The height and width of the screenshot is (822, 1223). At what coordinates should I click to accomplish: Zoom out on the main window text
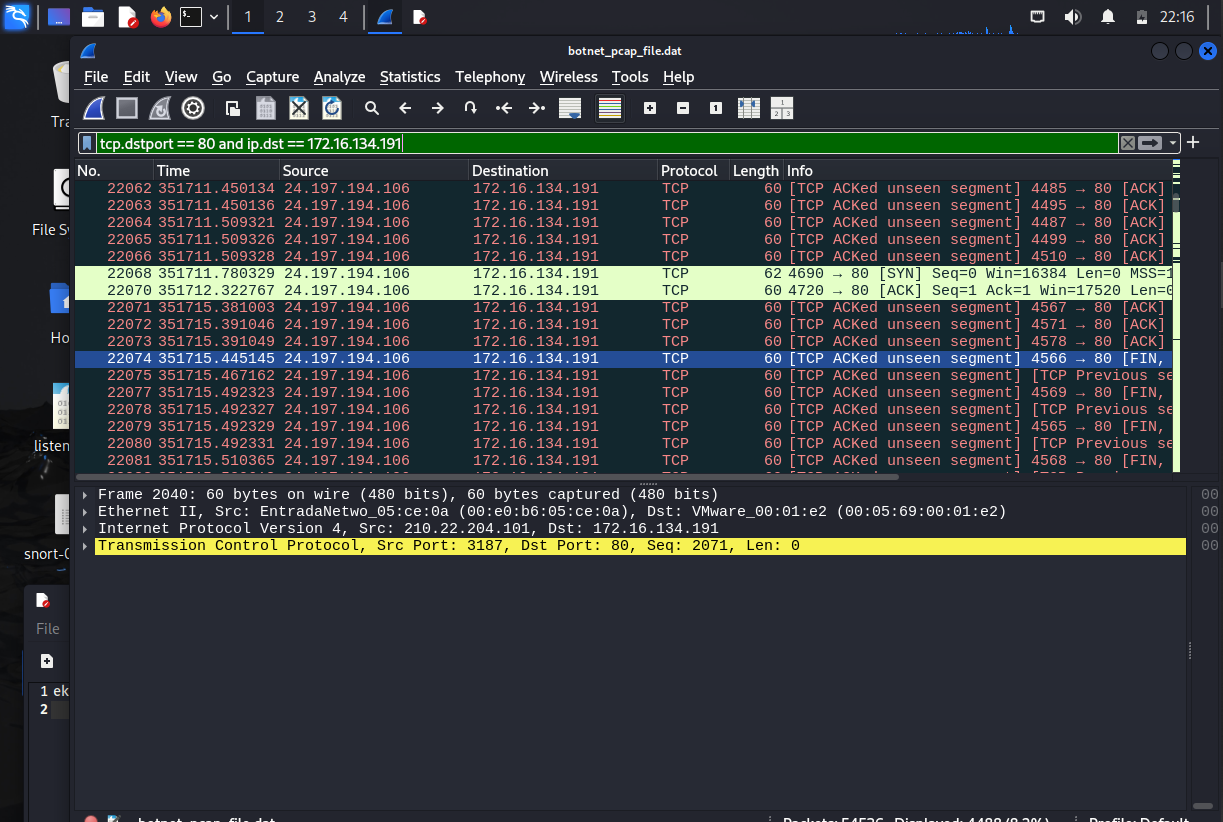(683, 108)
